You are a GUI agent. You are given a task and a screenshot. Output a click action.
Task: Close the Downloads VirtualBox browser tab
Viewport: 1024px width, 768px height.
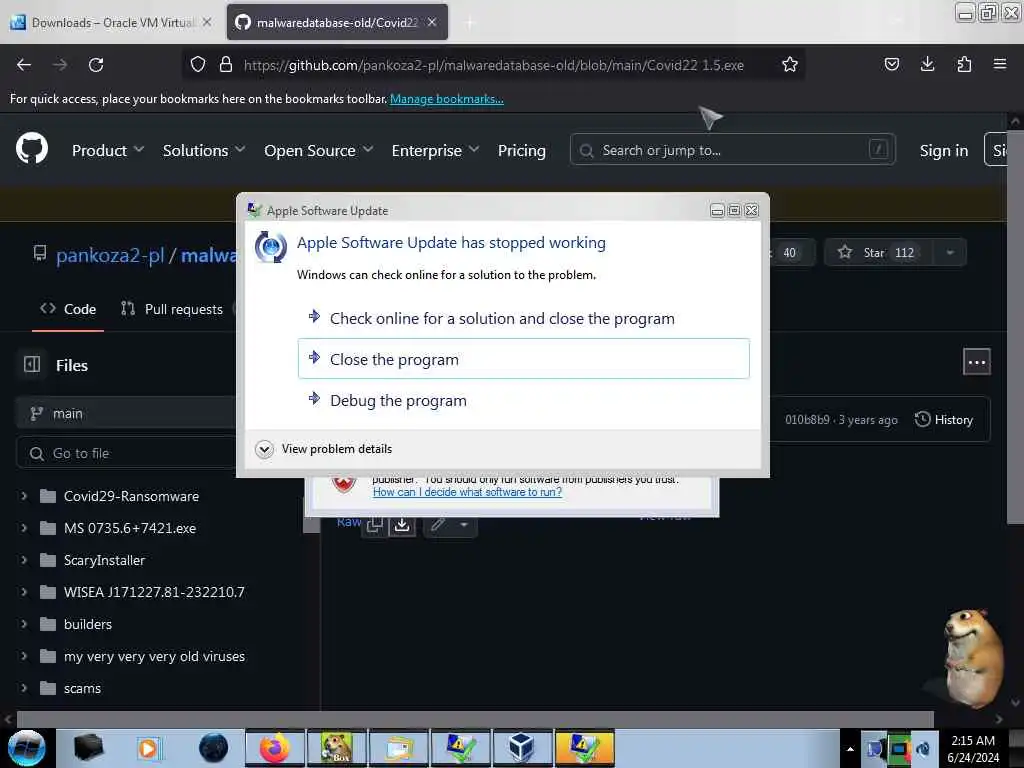(206, 22)
